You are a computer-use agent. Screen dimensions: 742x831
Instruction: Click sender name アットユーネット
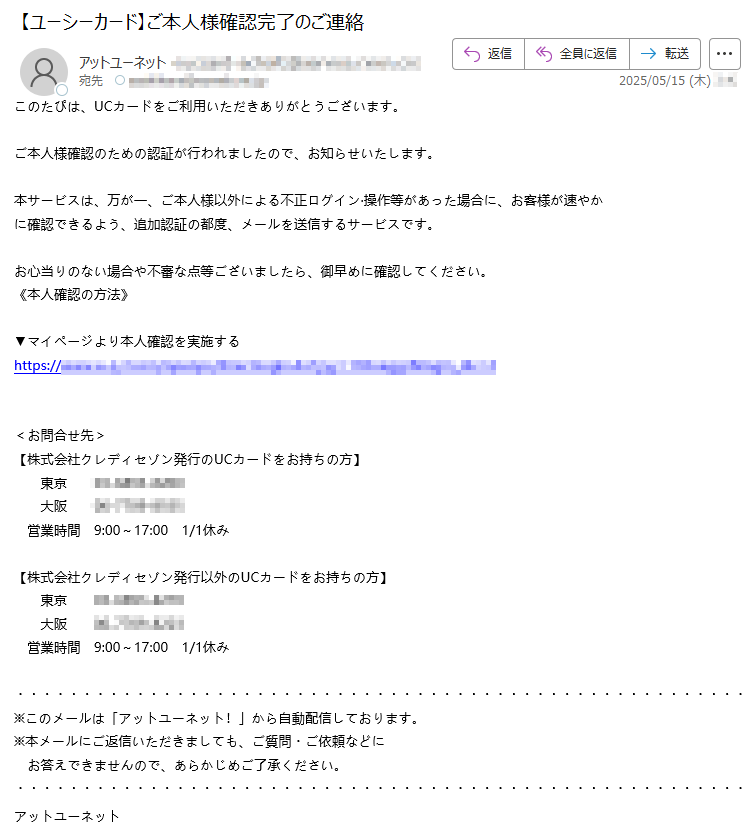tap(122, 63)
